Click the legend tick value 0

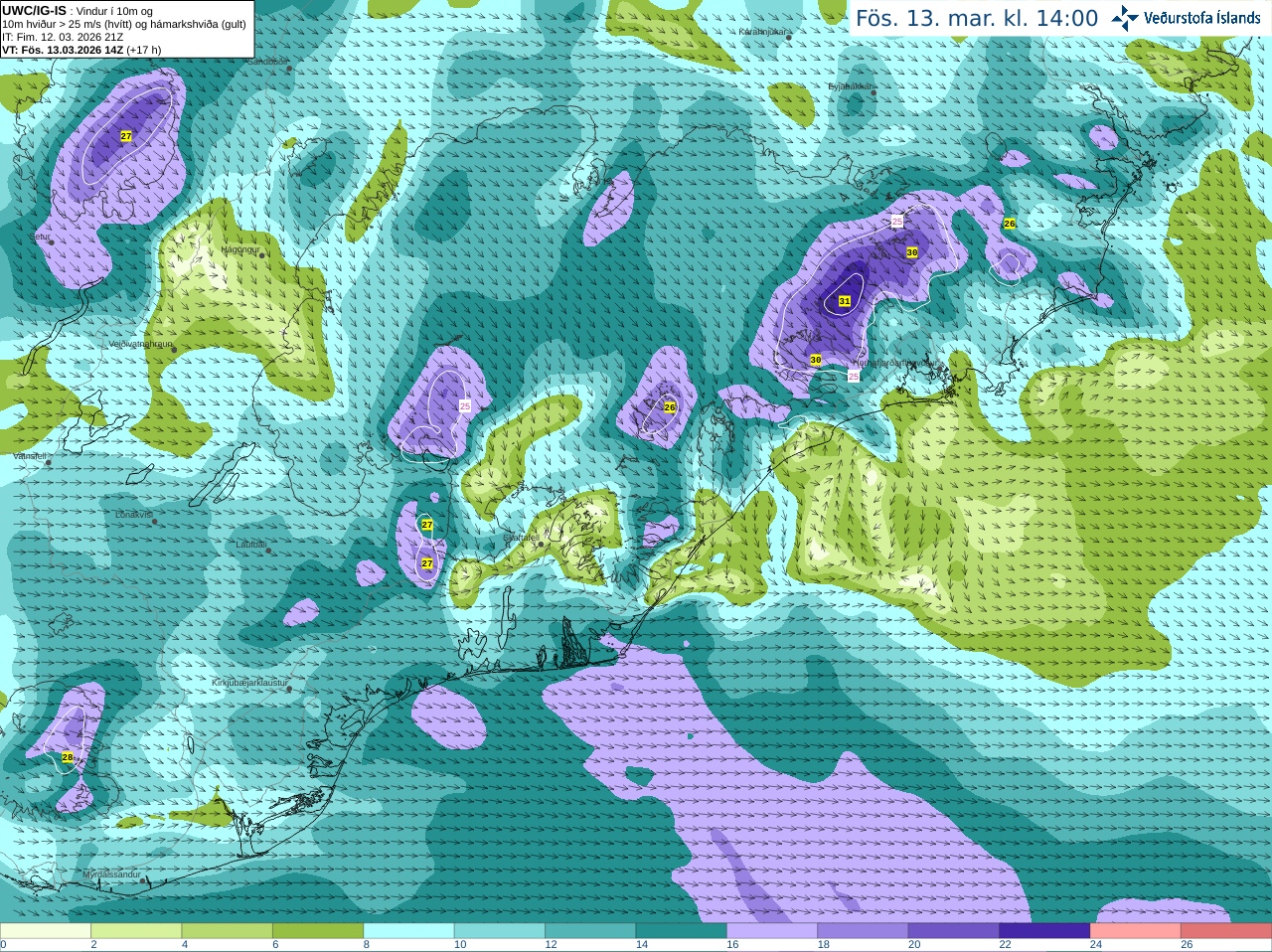[3, 945]
